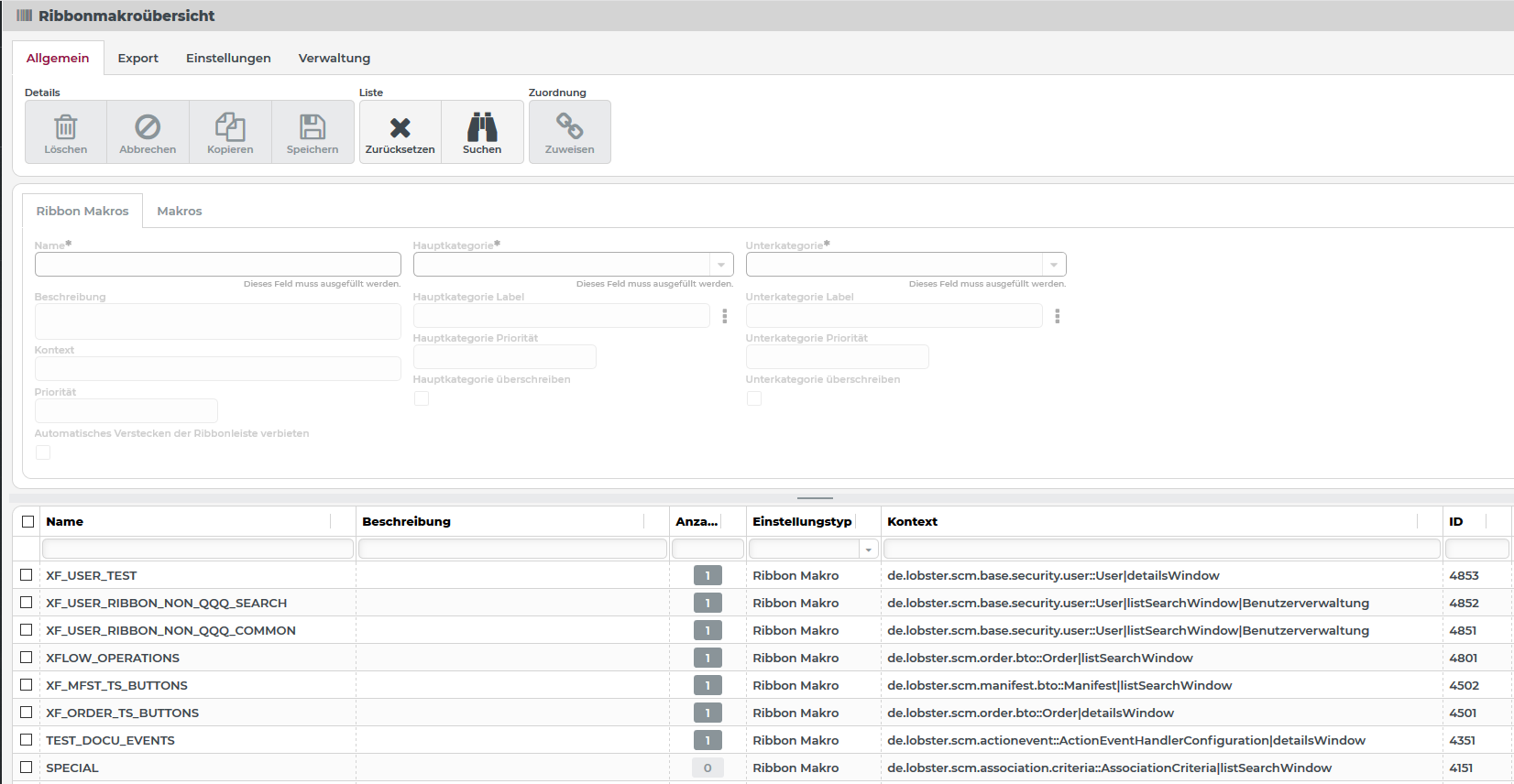Click the Suchen binoculars icon
This screenshot has height=784, width=1514.
click(482, 127)
